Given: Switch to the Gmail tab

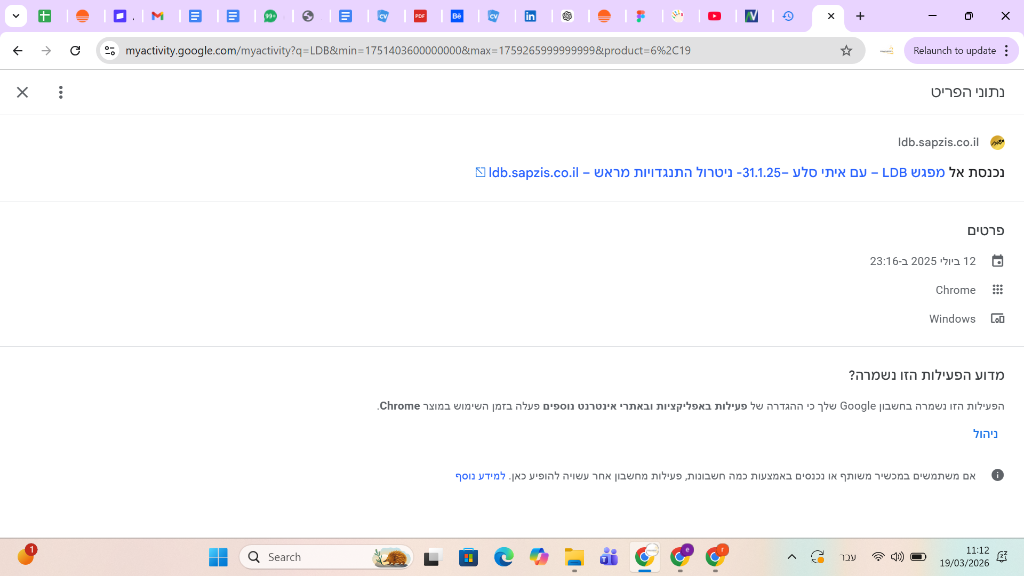Looking at the screenshot, I should coord(157,16).
